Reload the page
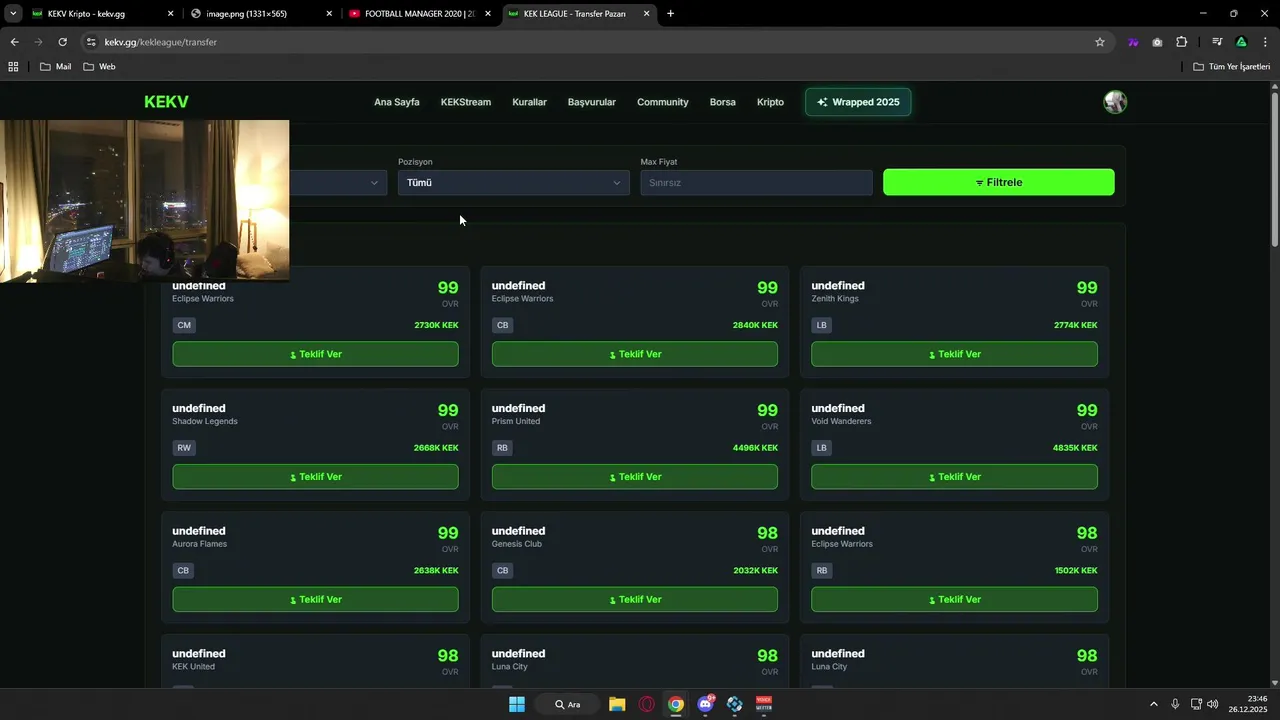This screenshot has width=1280, height=720. pos(62,42)
